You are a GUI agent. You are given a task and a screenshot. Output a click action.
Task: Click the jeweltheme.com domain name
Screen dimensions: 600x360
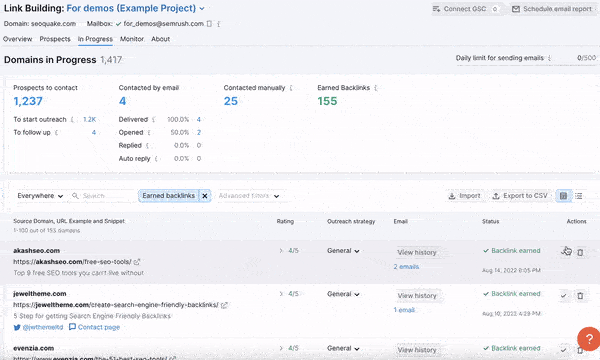coord(40,294)
